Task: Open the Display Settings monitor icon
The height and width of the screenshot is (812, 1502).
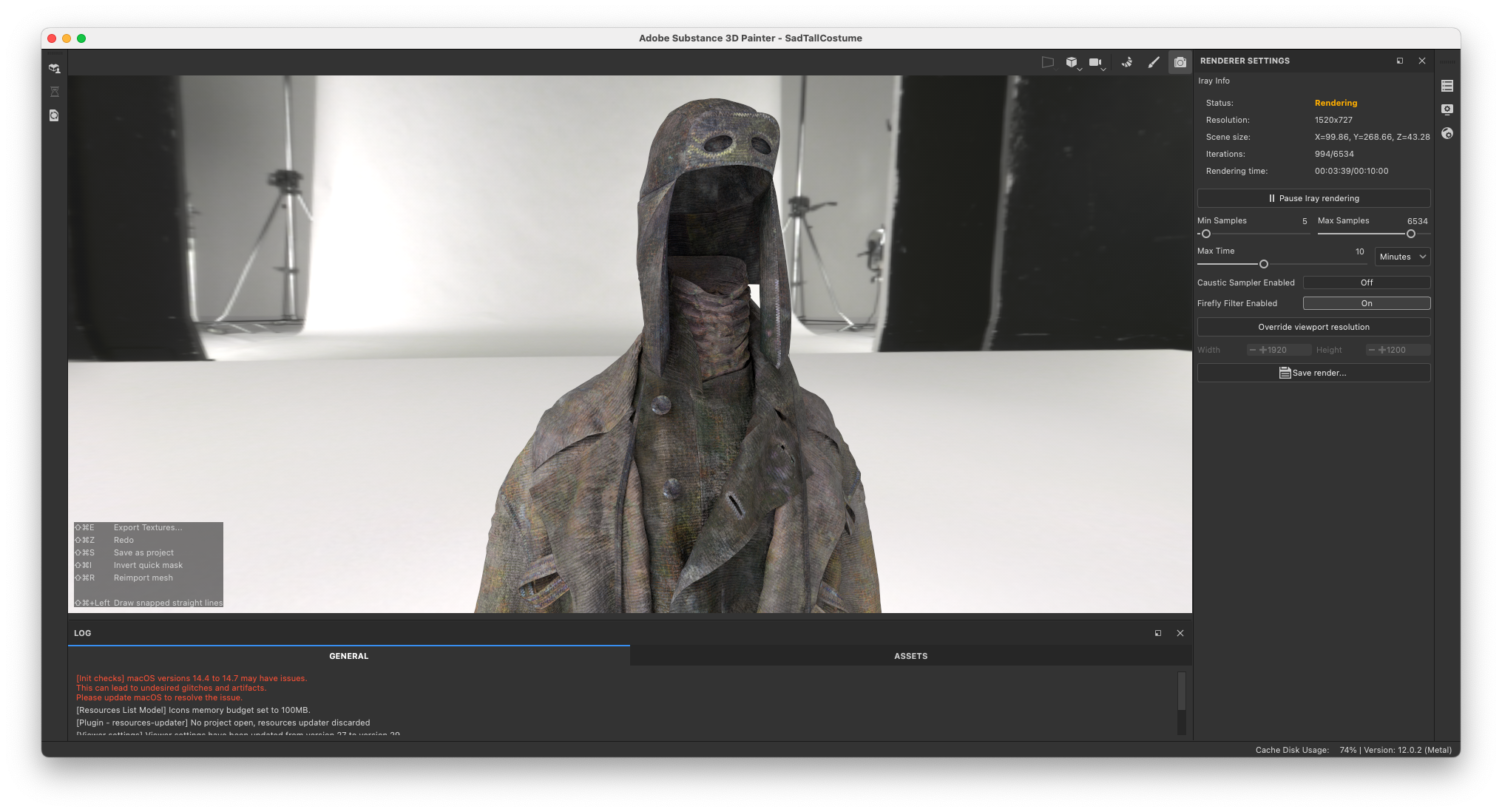Action: point(1447,109)
